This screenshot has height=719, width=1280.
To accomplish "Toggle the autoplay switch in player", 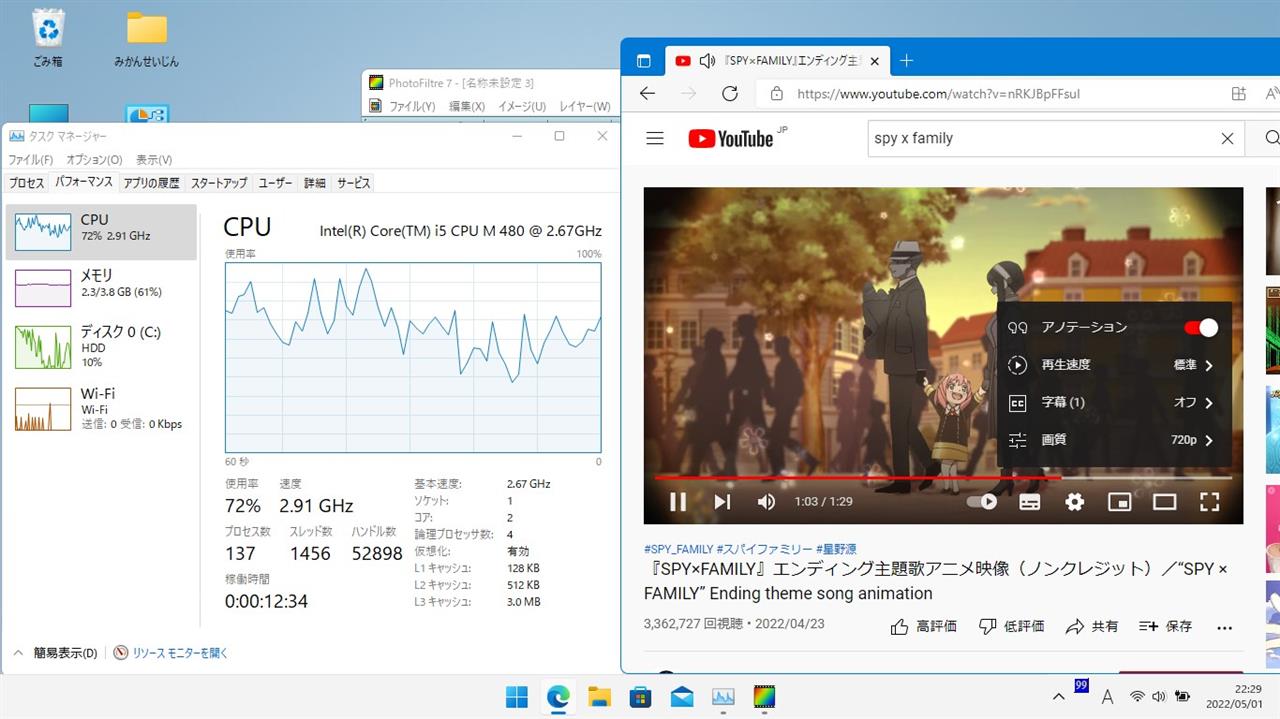I will tap(982, 502).
